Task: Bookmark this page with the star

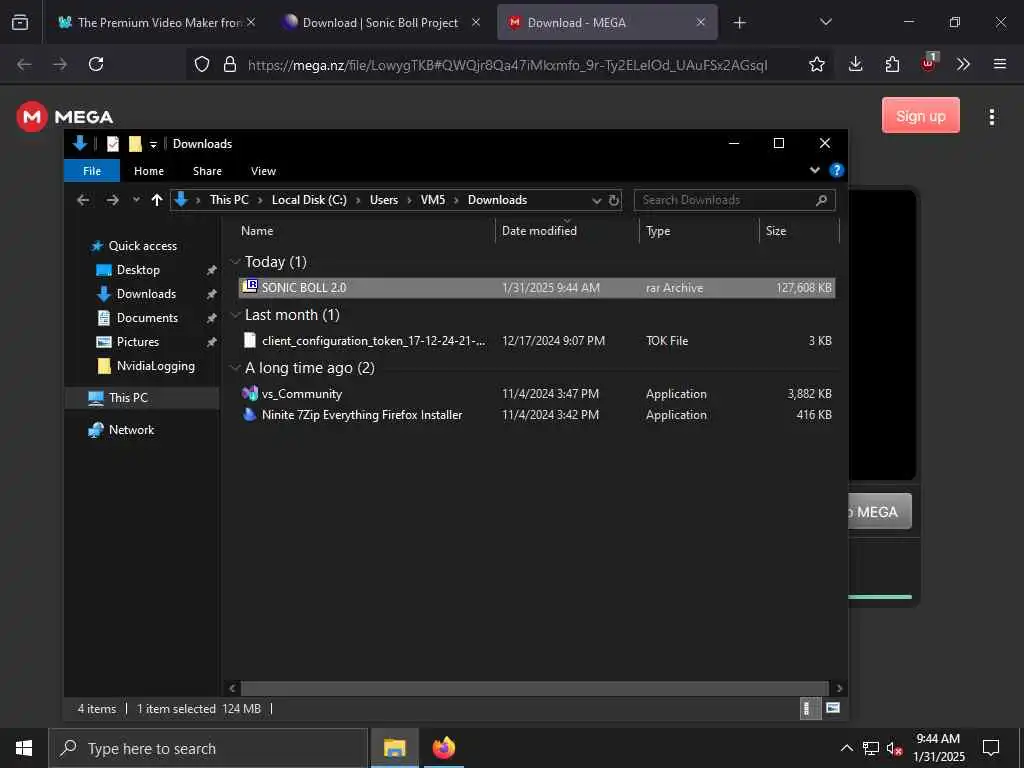Action: click(x=816, y=64)
